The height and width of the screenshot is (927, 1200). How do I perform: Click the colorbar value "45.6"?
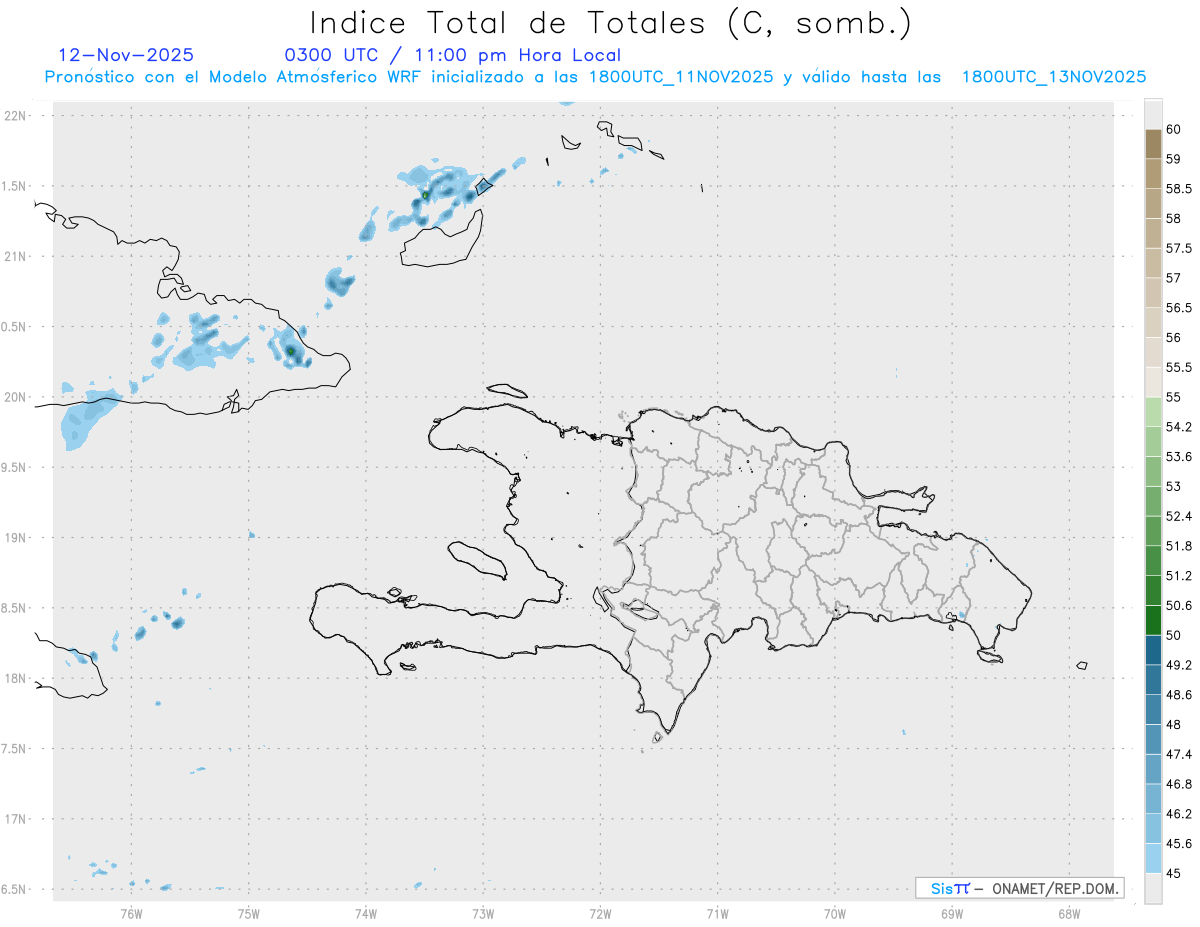(x=1179, y=844)
